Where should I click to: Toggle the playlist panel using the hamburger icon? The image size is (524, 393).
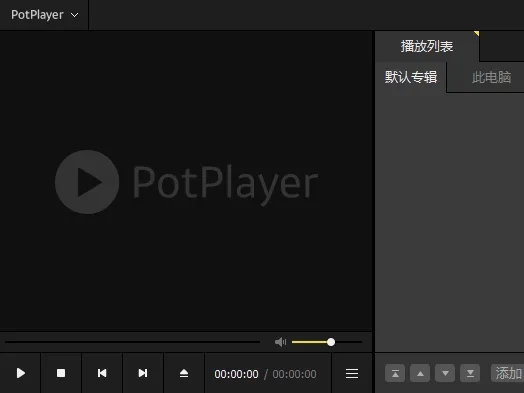point(352,373)
